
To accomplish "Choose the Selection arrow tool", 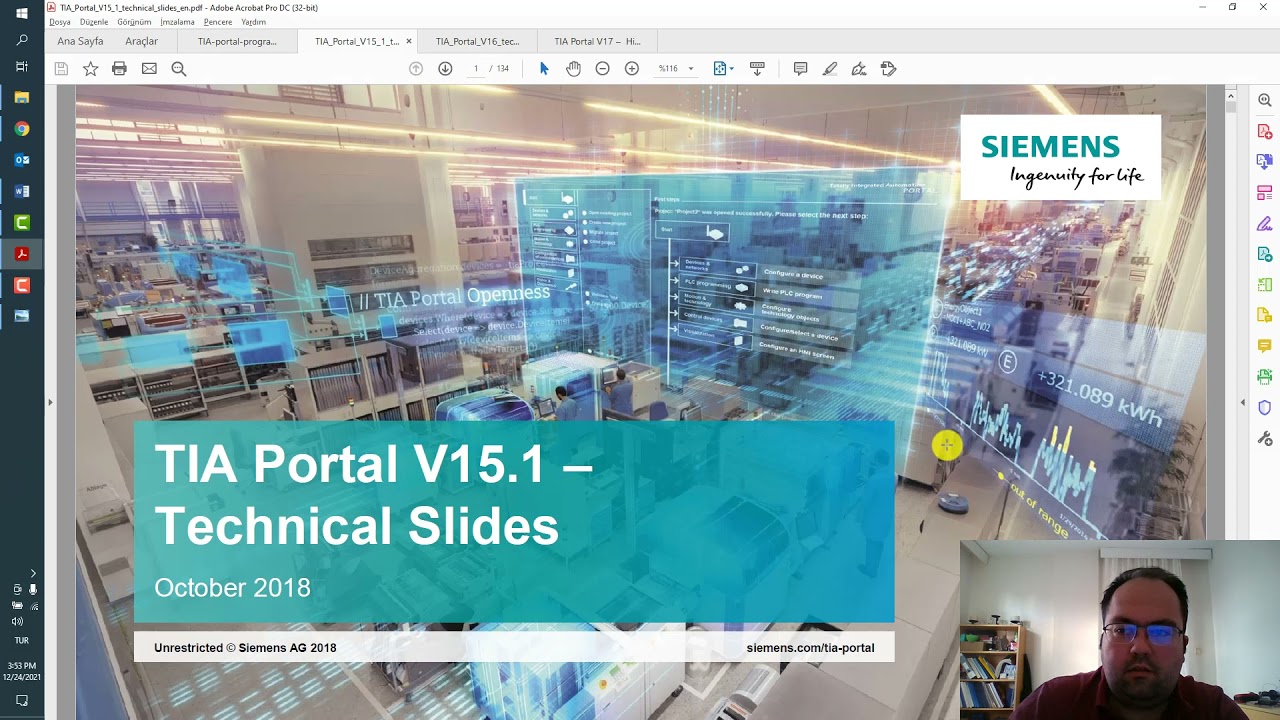I will coord(544,69).
